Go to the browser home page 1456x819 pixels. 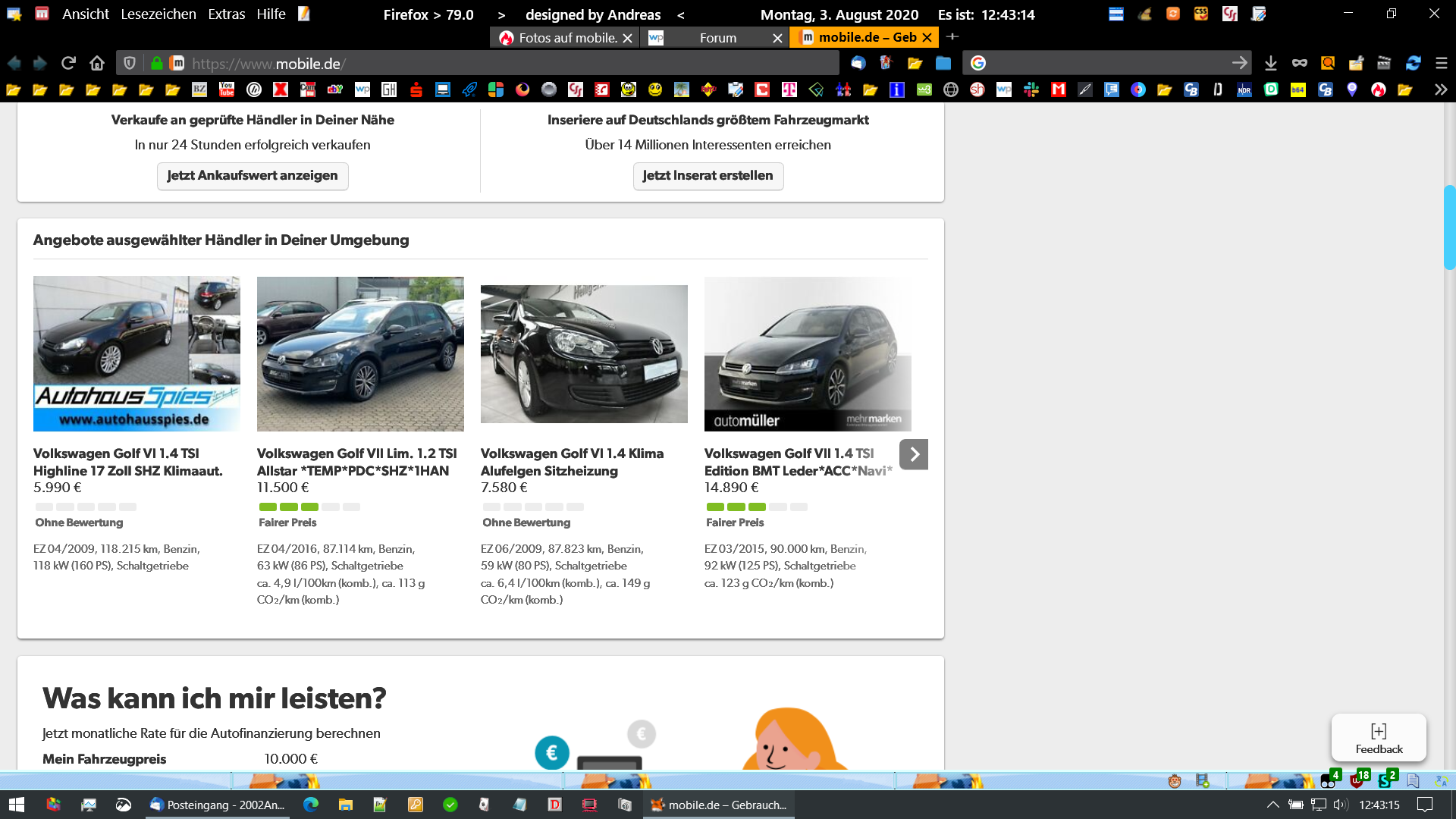point(96,64)
